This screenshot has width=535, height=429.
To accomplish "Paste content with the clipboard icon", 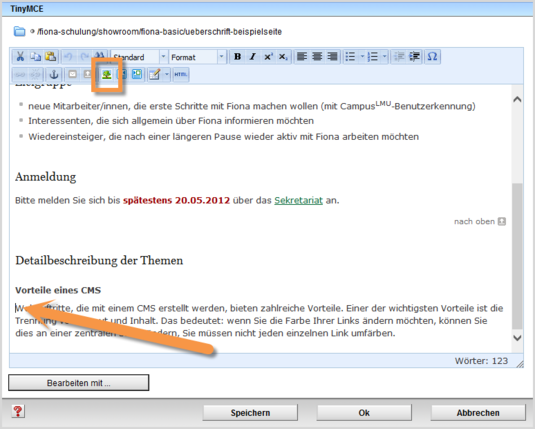I will tap(50, 57).
